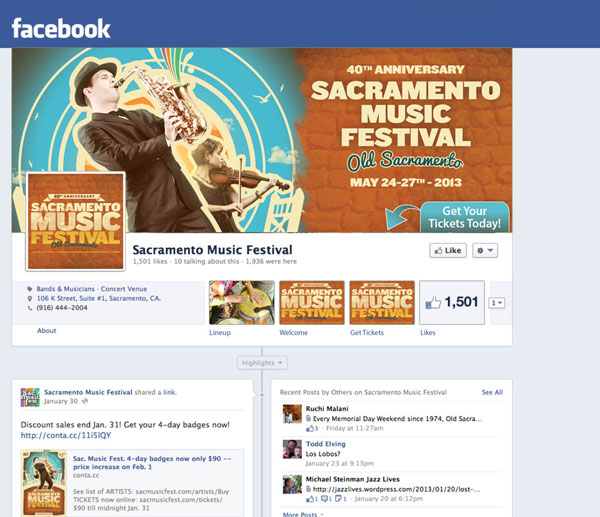The image size is (600, 517).
Task: Open the gear settings dropdown
Action: pos(485,250)
